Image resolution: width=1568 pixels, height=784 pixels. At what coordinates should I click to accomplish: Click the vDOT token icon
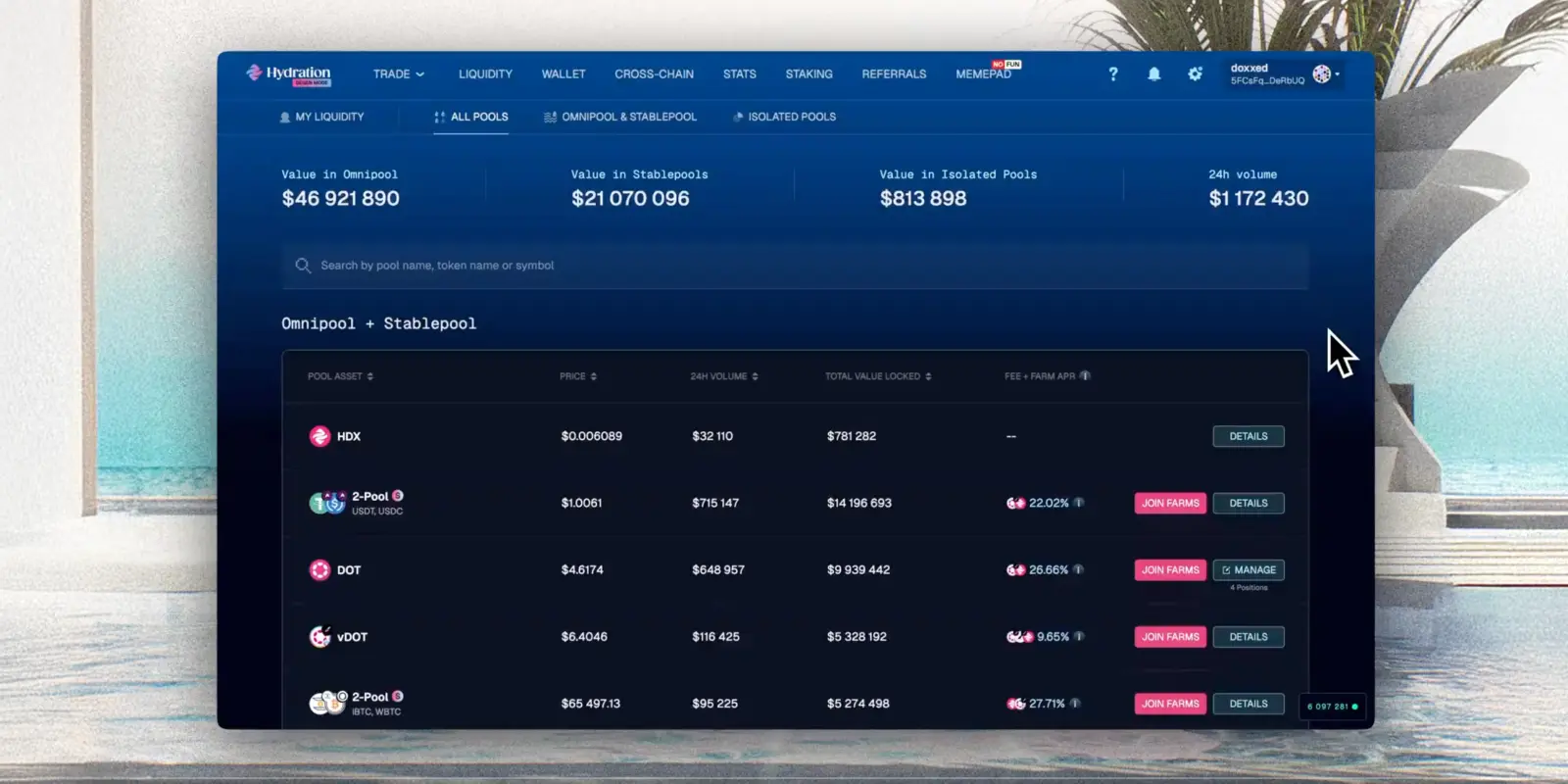pos(319,637)
